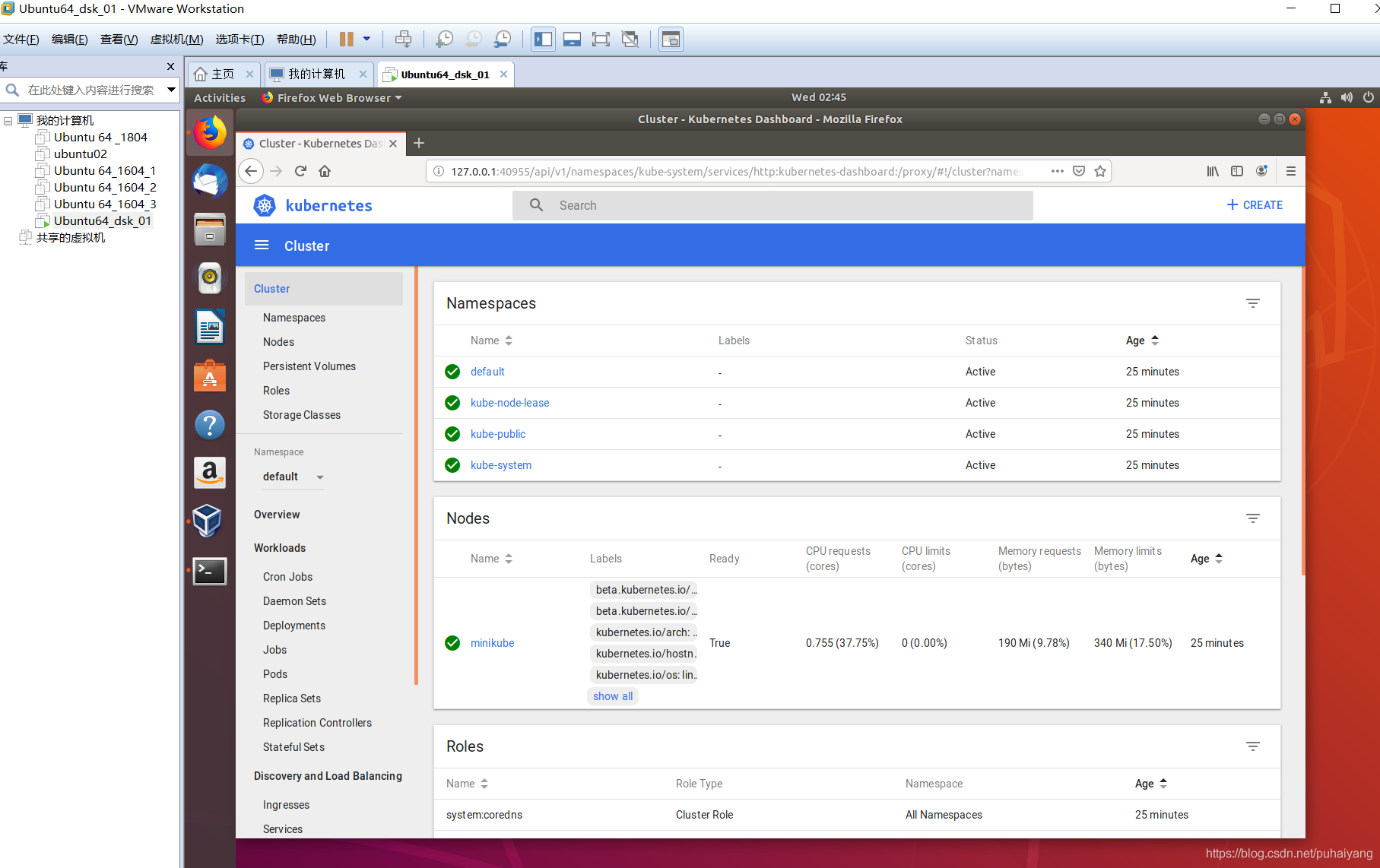Sort Namespaces by Age
This screenshot has width=1380, height=868.
pos(1142,341)
